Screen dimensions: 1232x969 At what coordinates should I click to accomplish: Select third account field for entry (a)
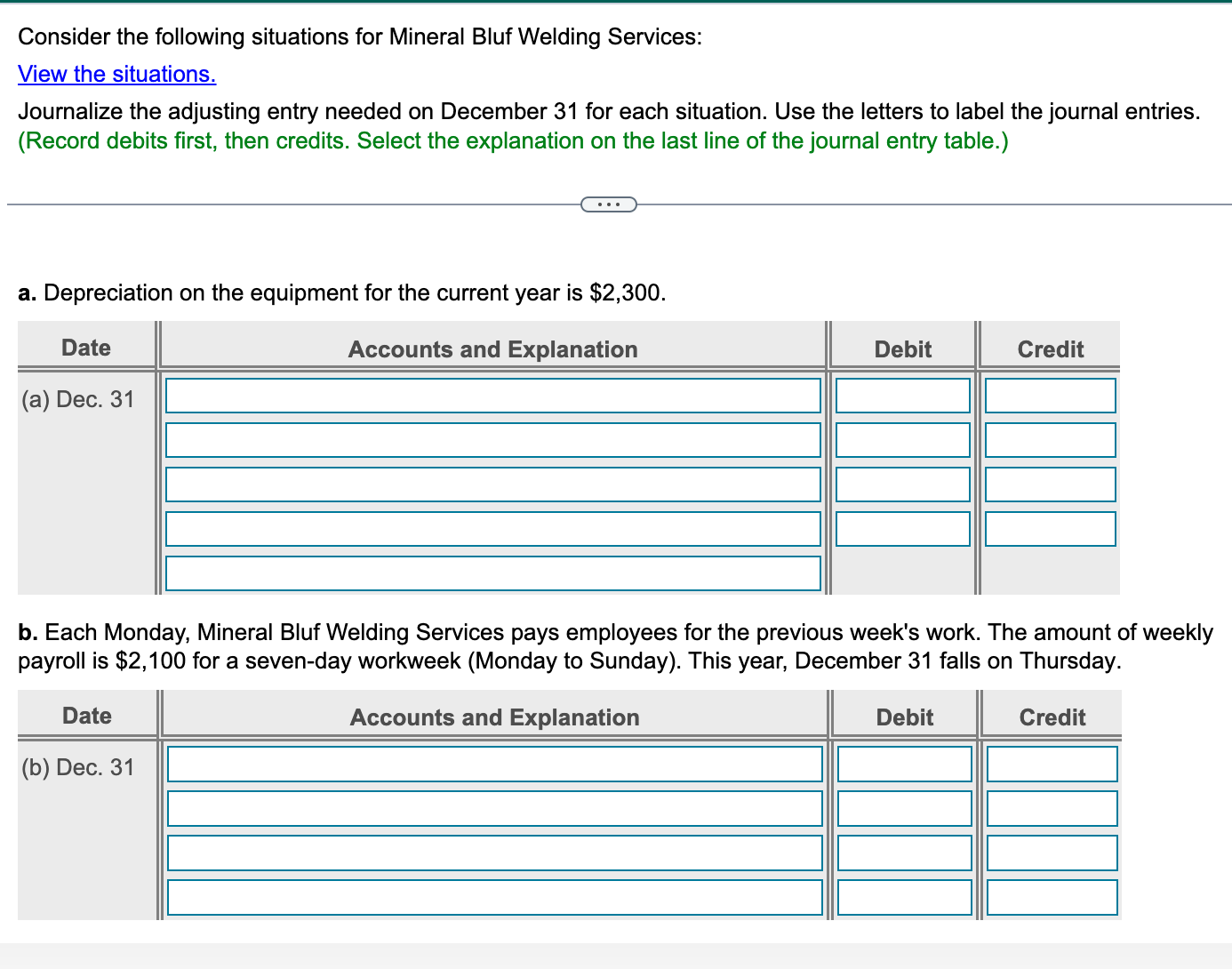[x=493, y=484]
